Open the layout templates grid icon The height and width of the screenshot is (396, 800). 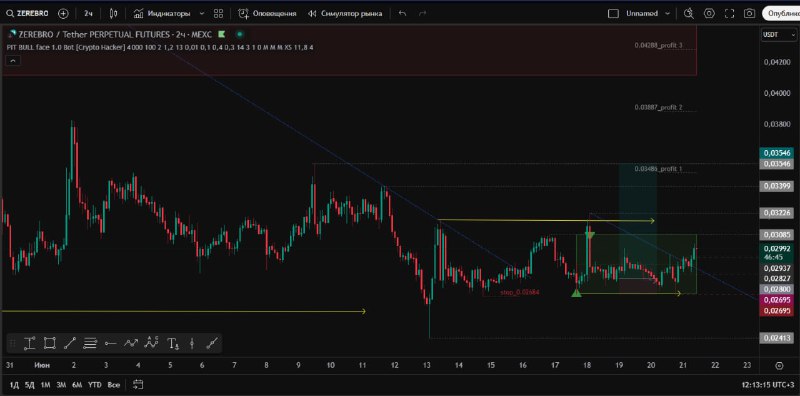(x=218, y=13)
